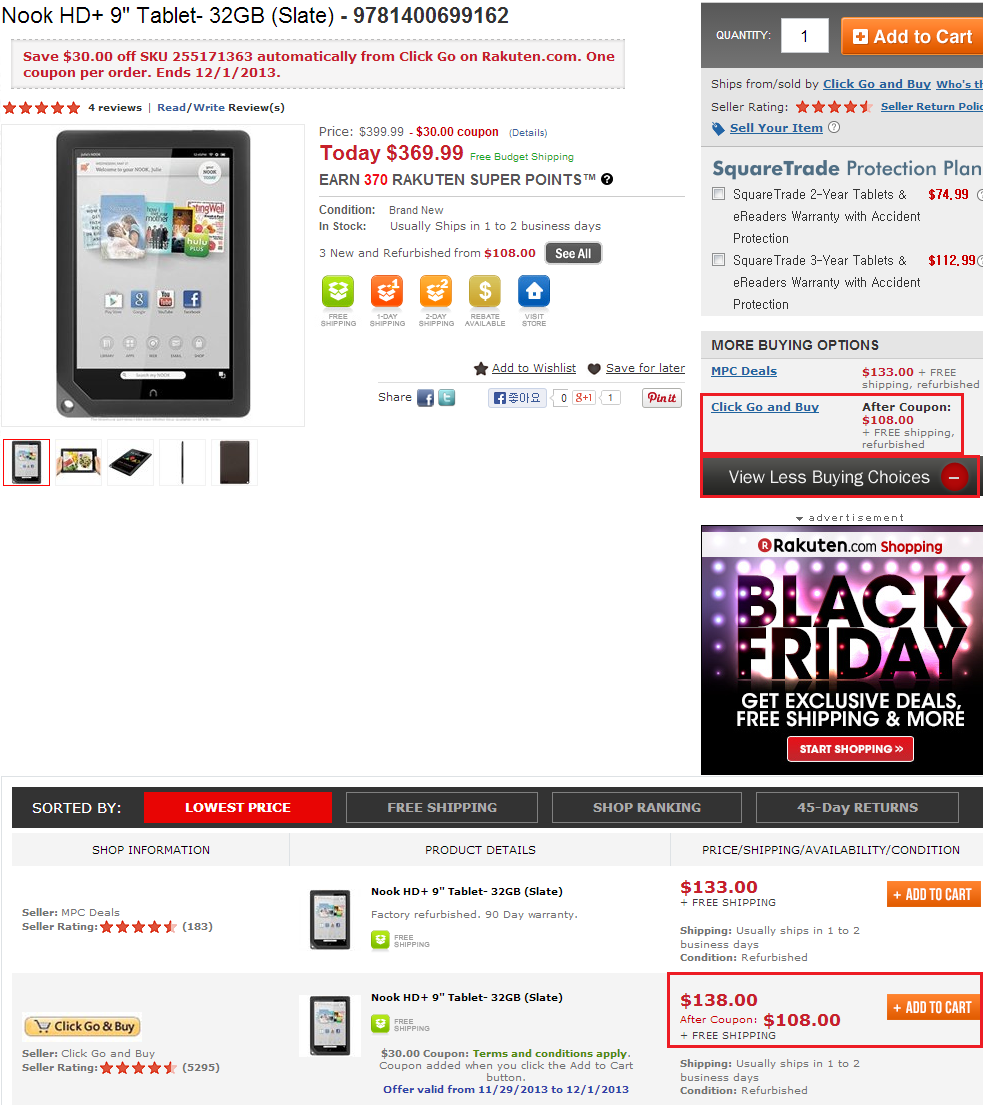Open the Visit Store house icon
This screenshot has height=1105, width=983.
[x=534, y=292]
